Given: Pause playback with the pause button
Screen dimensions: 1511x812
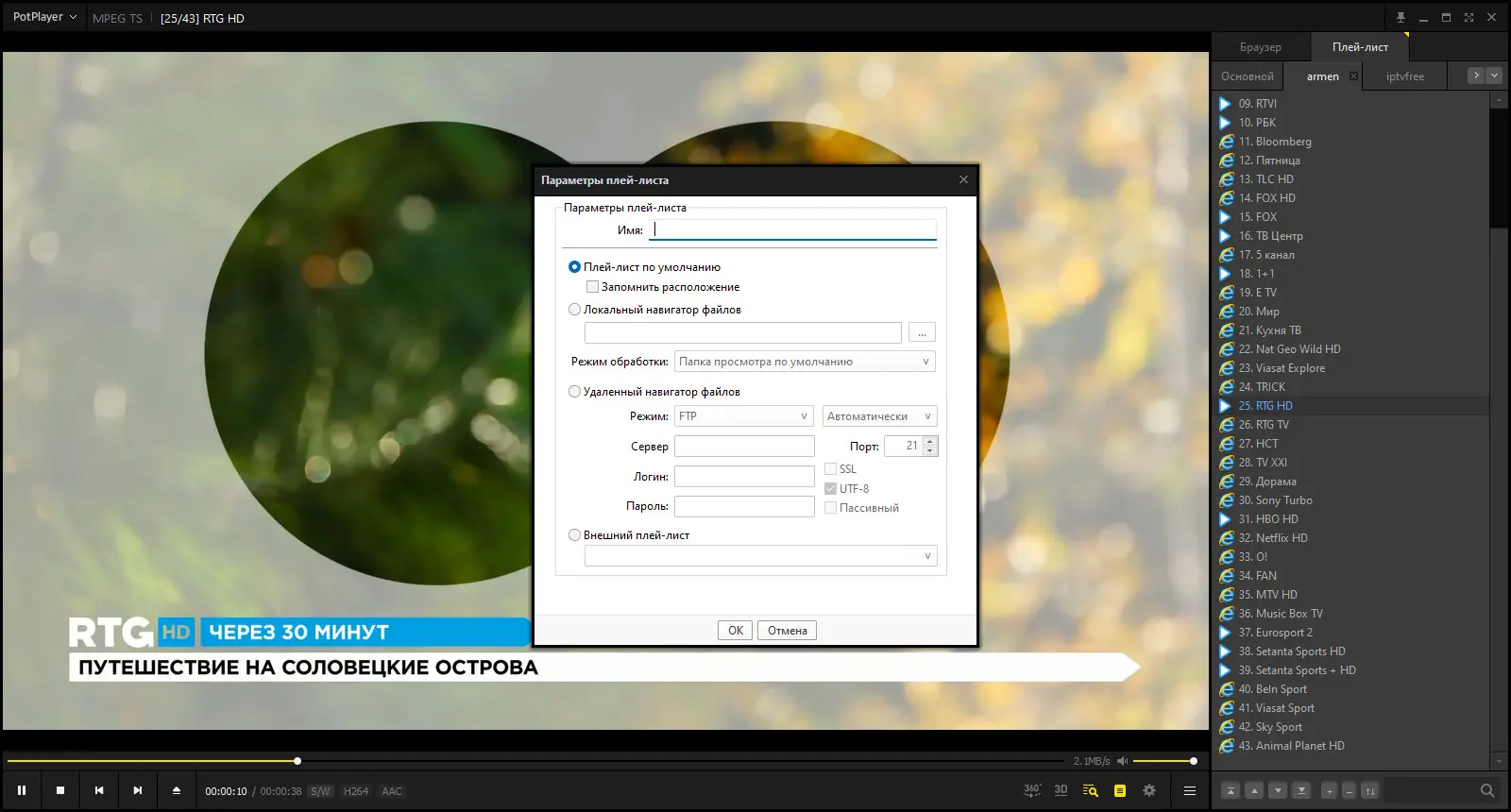Looking at the screenshot, I should click(x=22, y=790).
